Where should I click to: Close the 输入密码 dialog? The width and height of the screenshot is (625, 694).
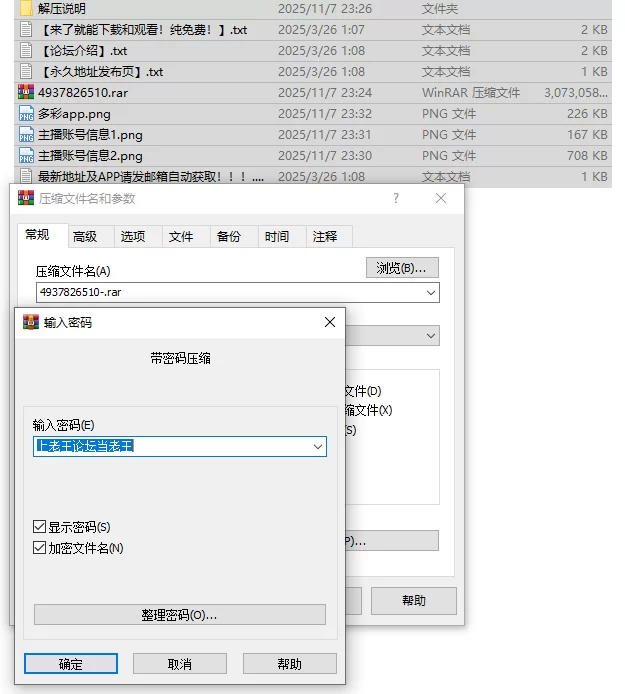pos(330,322)
